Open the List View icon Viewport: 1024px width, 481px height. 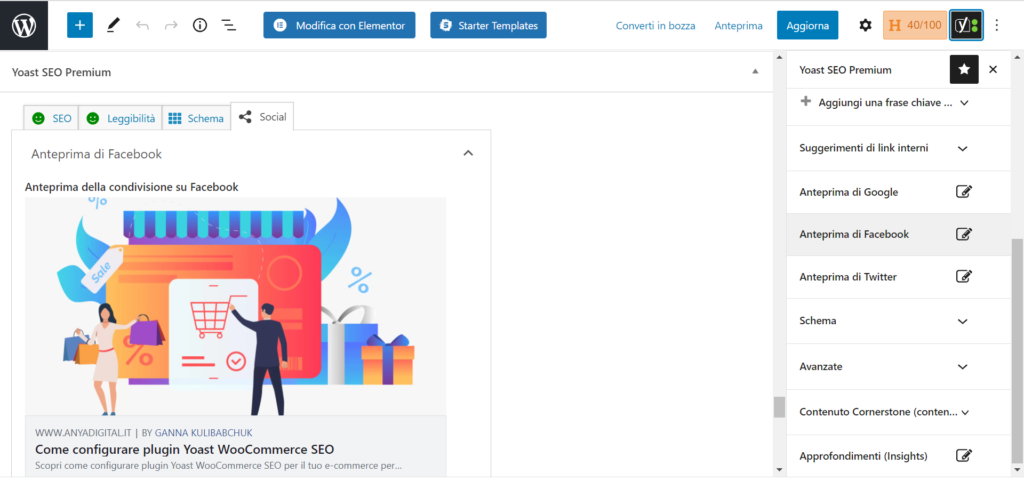(228, 25)
